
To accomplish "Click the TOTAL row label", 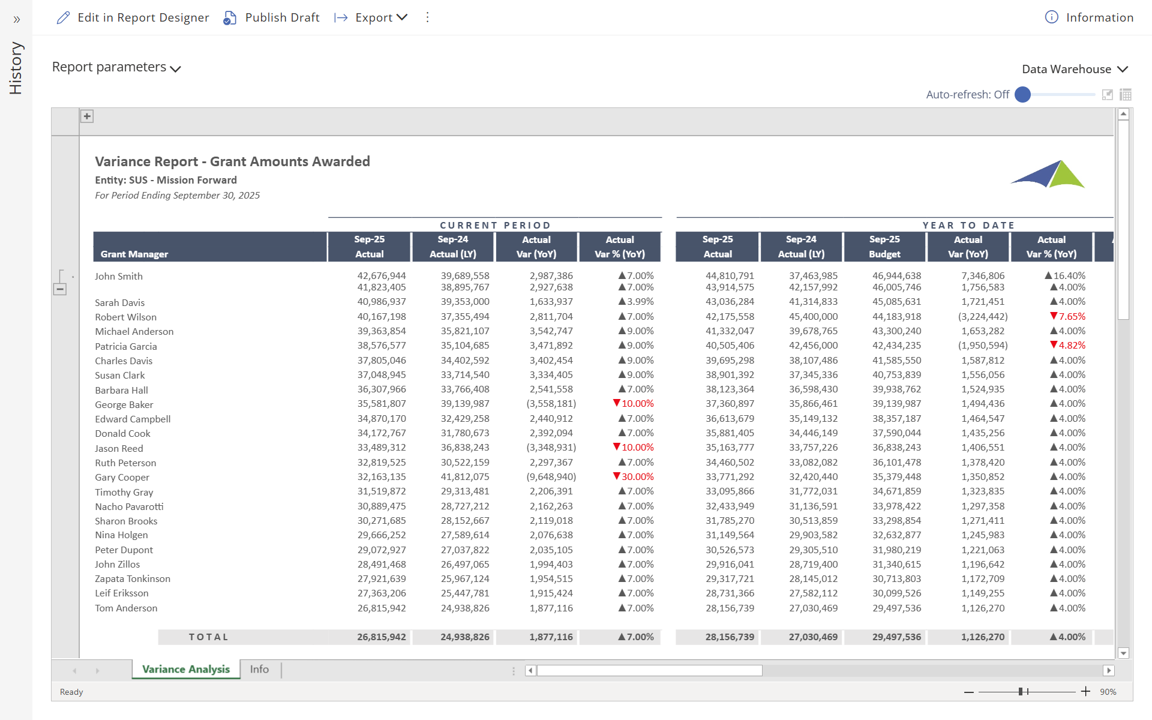I will click(209, 637).
